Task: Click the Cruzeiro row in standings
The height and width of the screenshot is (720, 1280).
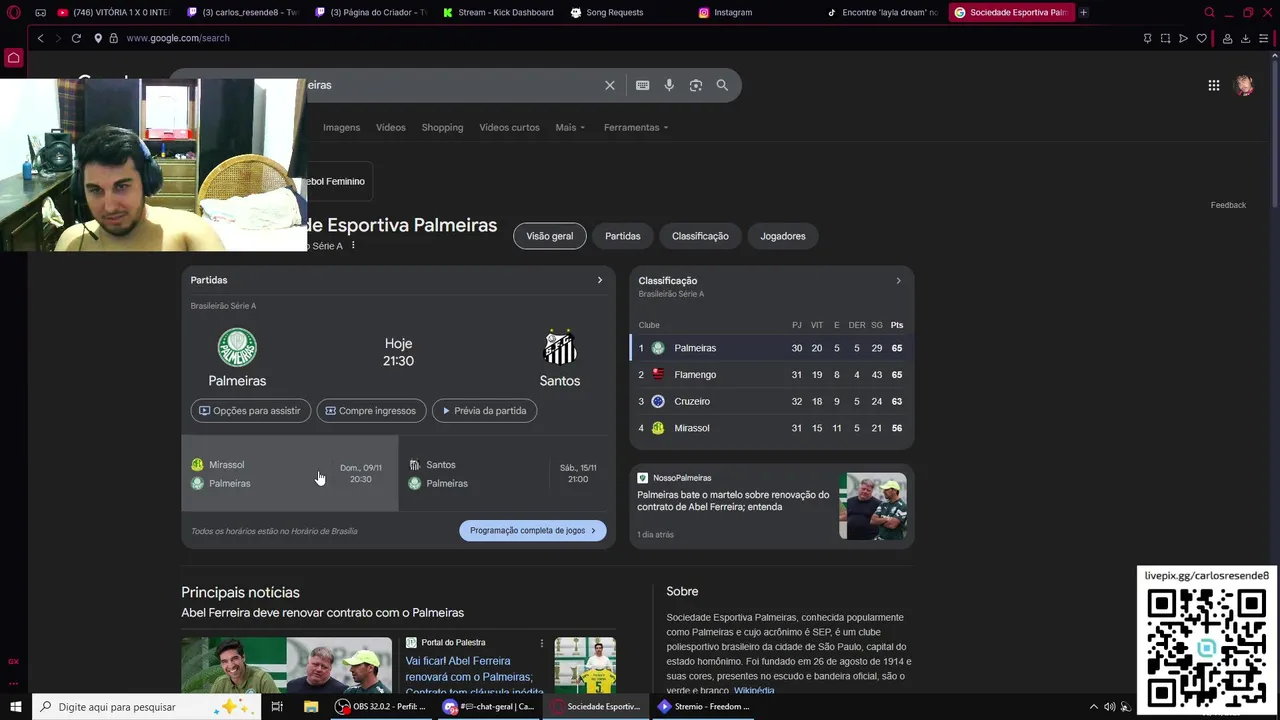Action: pos(772,402)
